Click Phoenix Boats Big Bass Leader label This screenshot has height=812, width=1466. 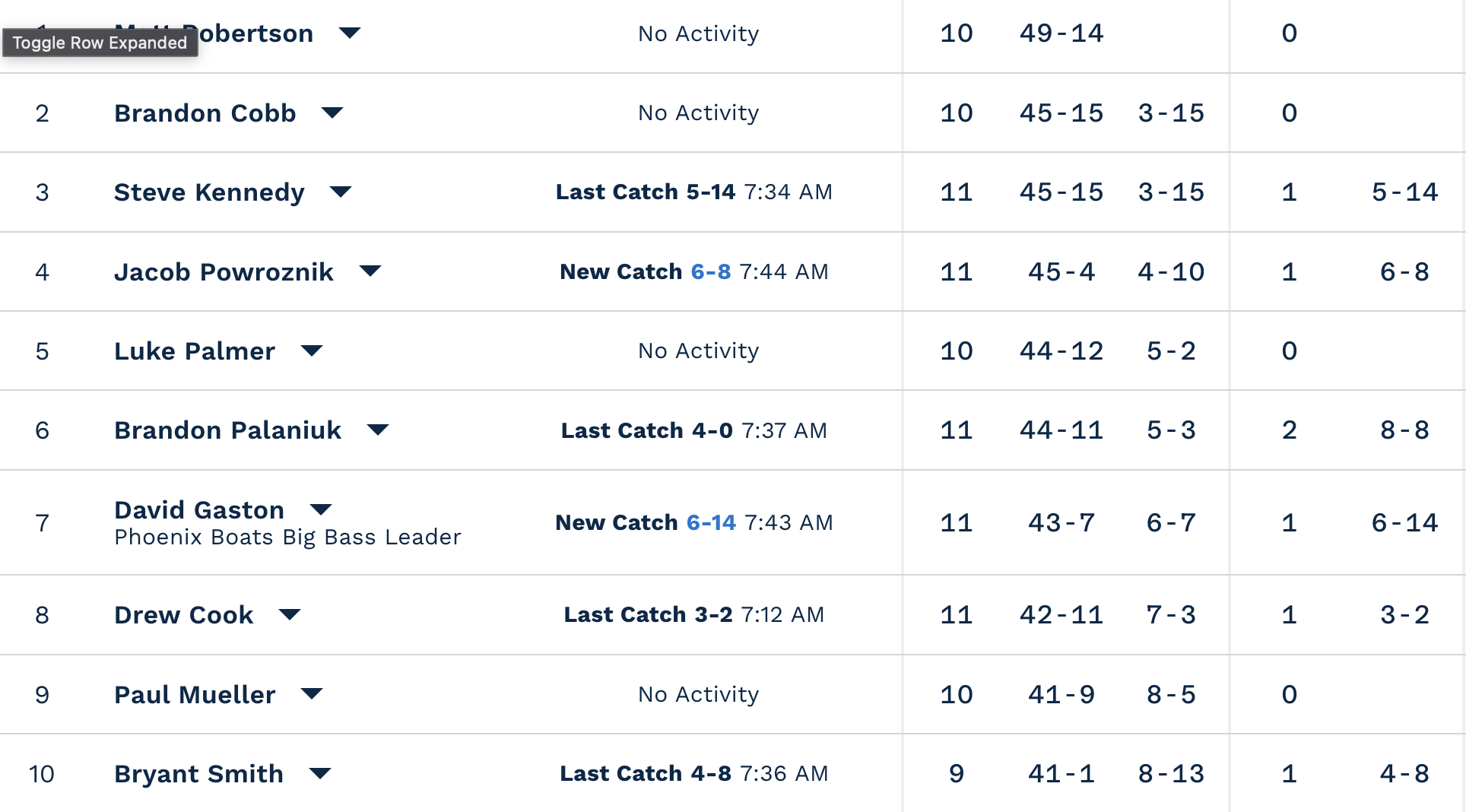(x=287, y=538)
